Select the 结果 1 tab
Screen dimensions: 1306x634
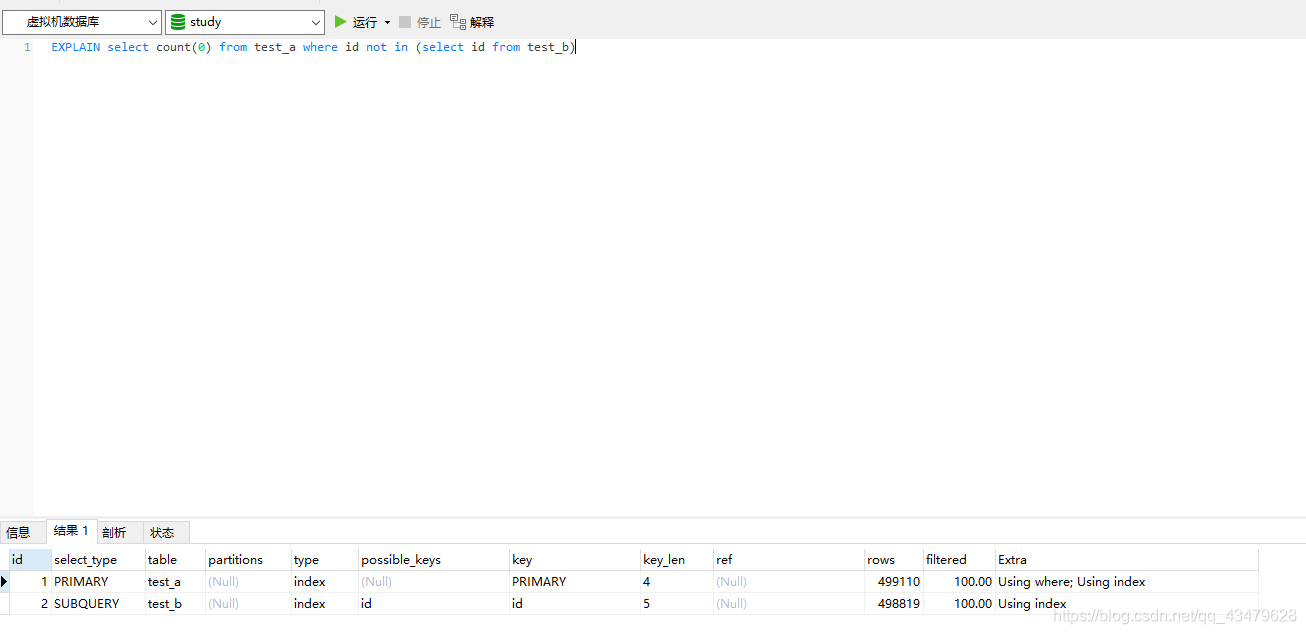(71, 531)
